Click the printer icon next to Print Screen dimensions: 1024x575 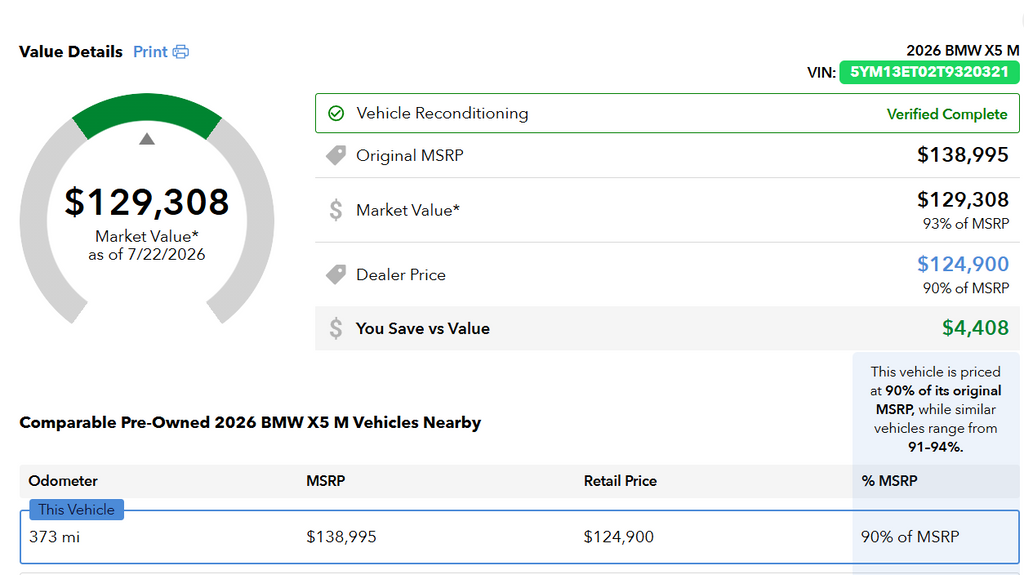coord(181,52)
